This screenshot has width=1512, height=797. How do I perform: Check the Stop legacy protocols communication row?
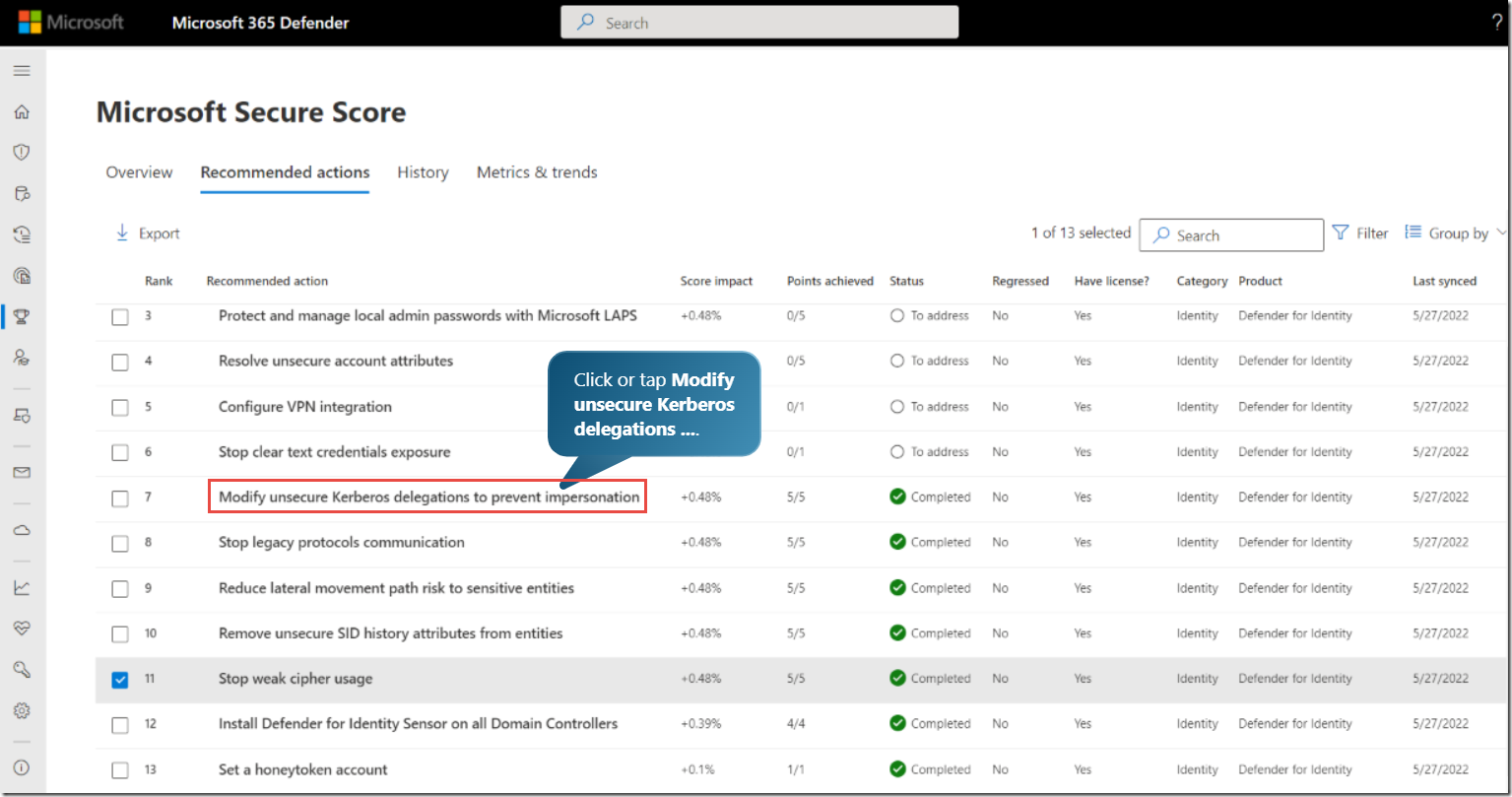tap(120, 544)
